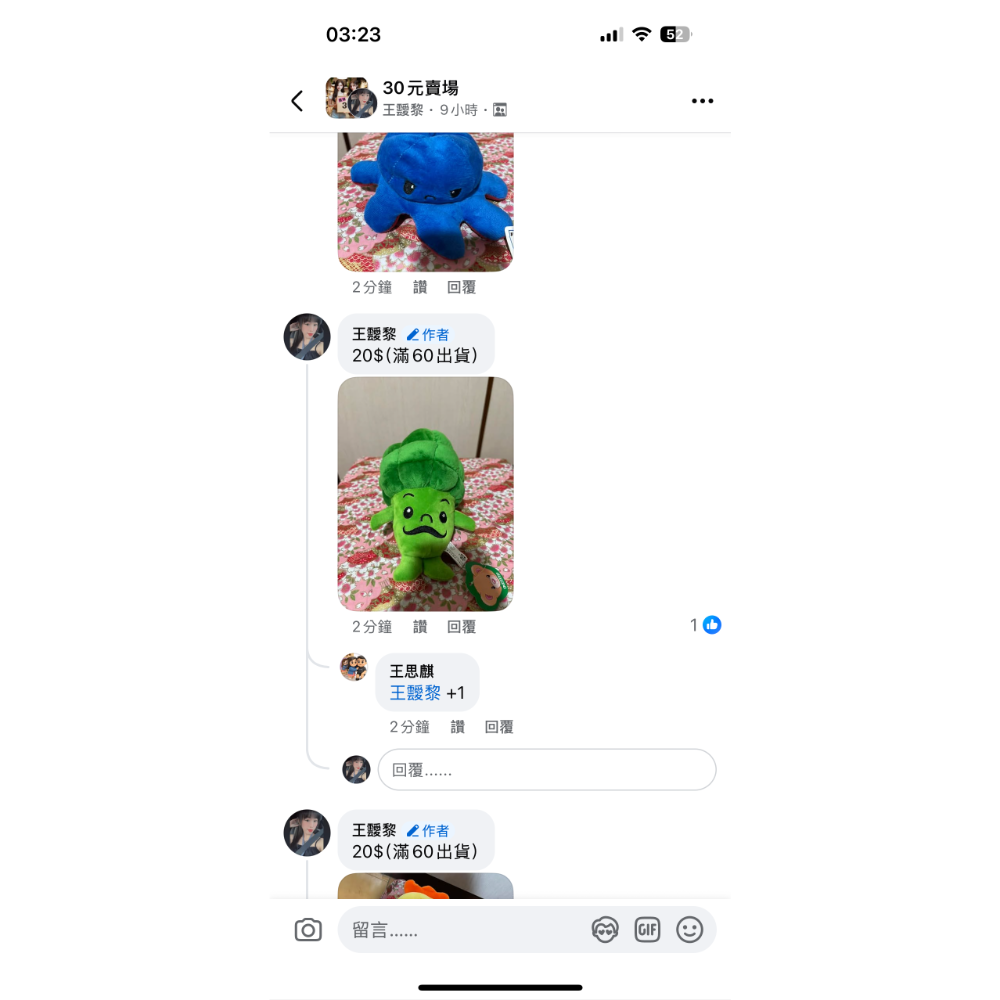Open 王思麒's profile name

pos(412,671)
